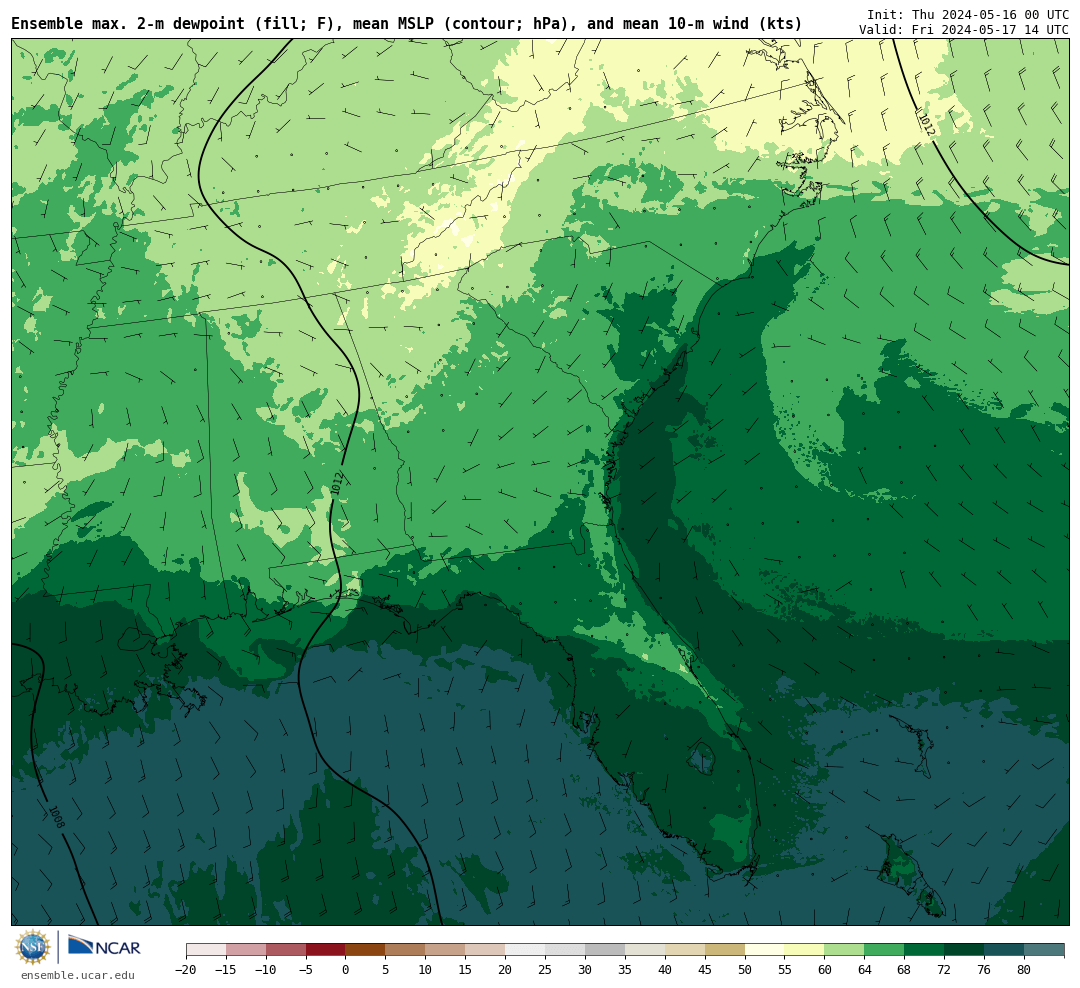Open the ensemble.ucar.edu link text

click(x=78, y=975)
